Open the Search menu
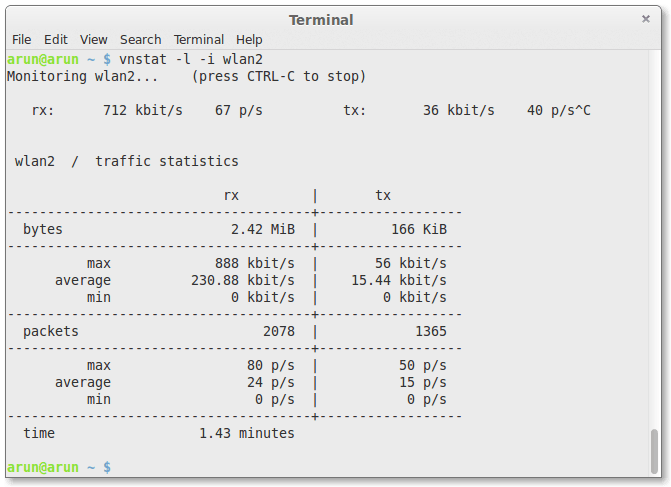Viewport: 671px width, 487px height. tap(140, 39)
